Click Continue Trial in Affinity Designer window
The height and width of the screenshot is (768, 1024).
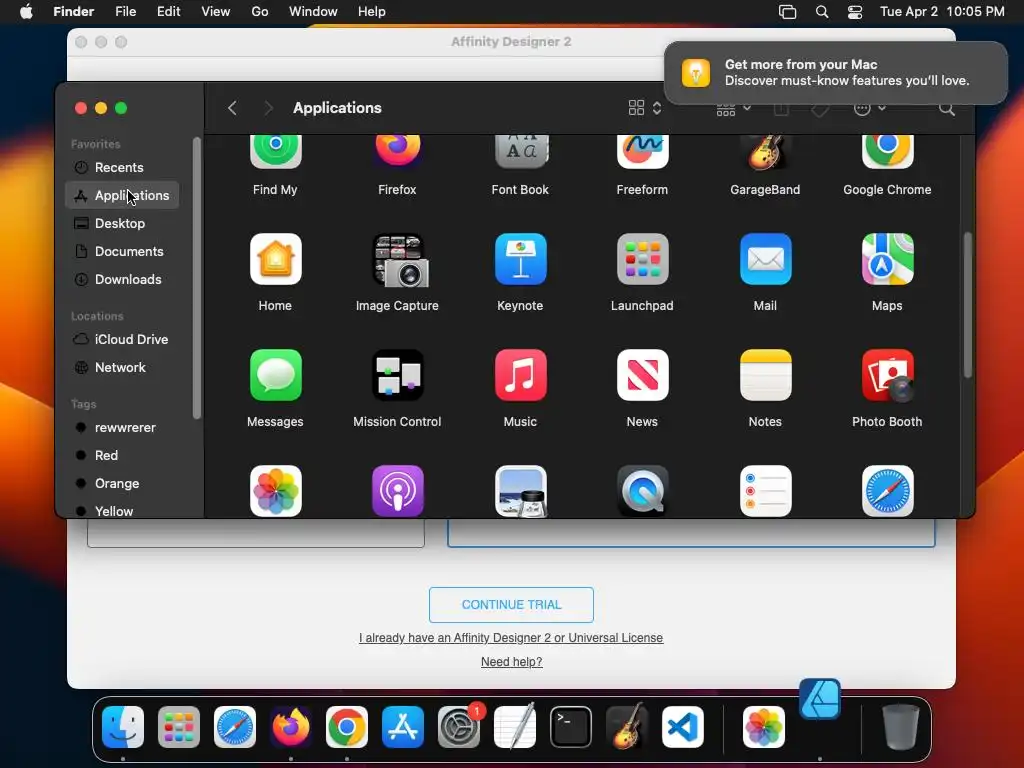pos(511,605)
